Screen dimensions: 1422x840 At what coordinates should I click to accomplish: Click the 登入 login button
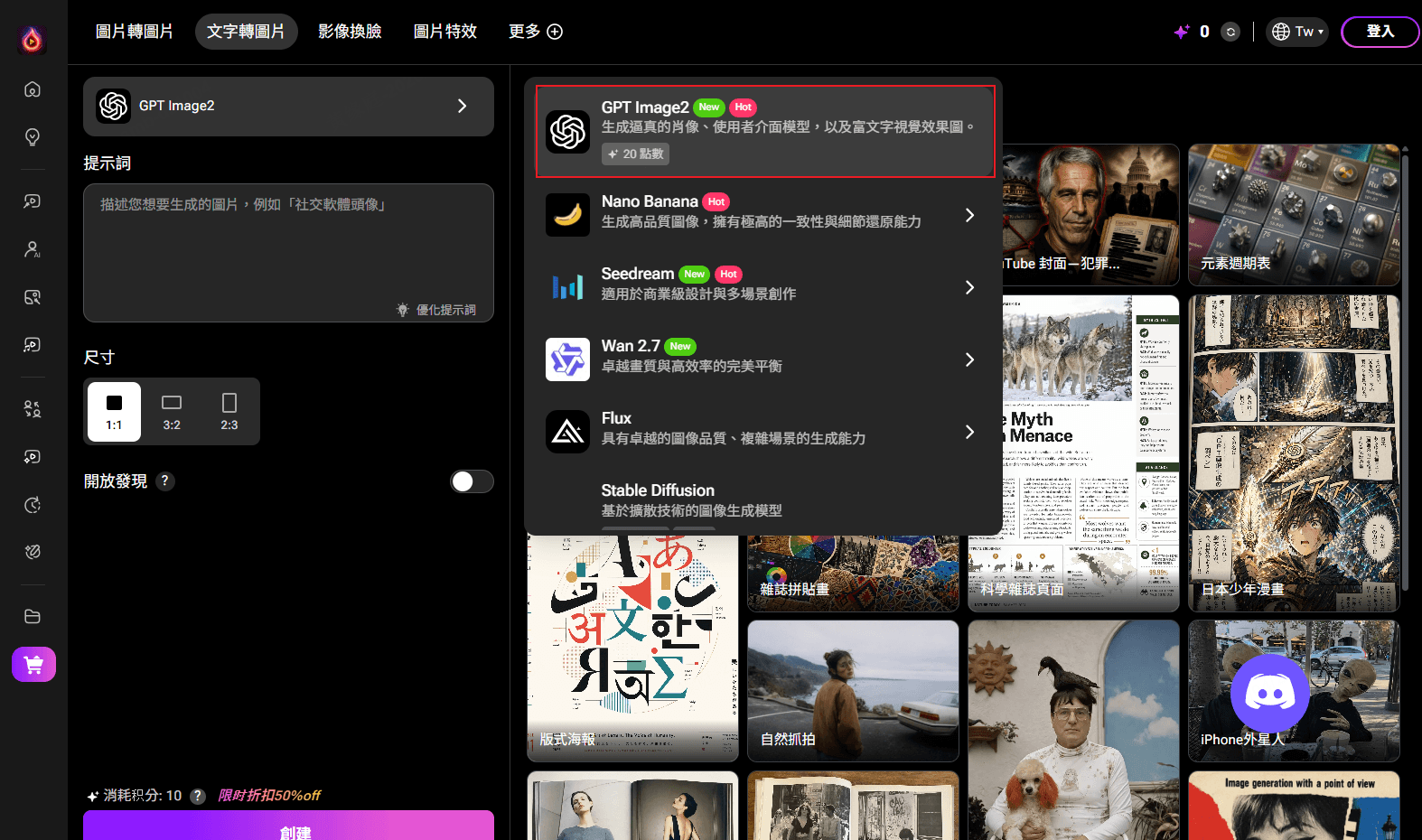pyautogui.click(x=1380, y=32)
